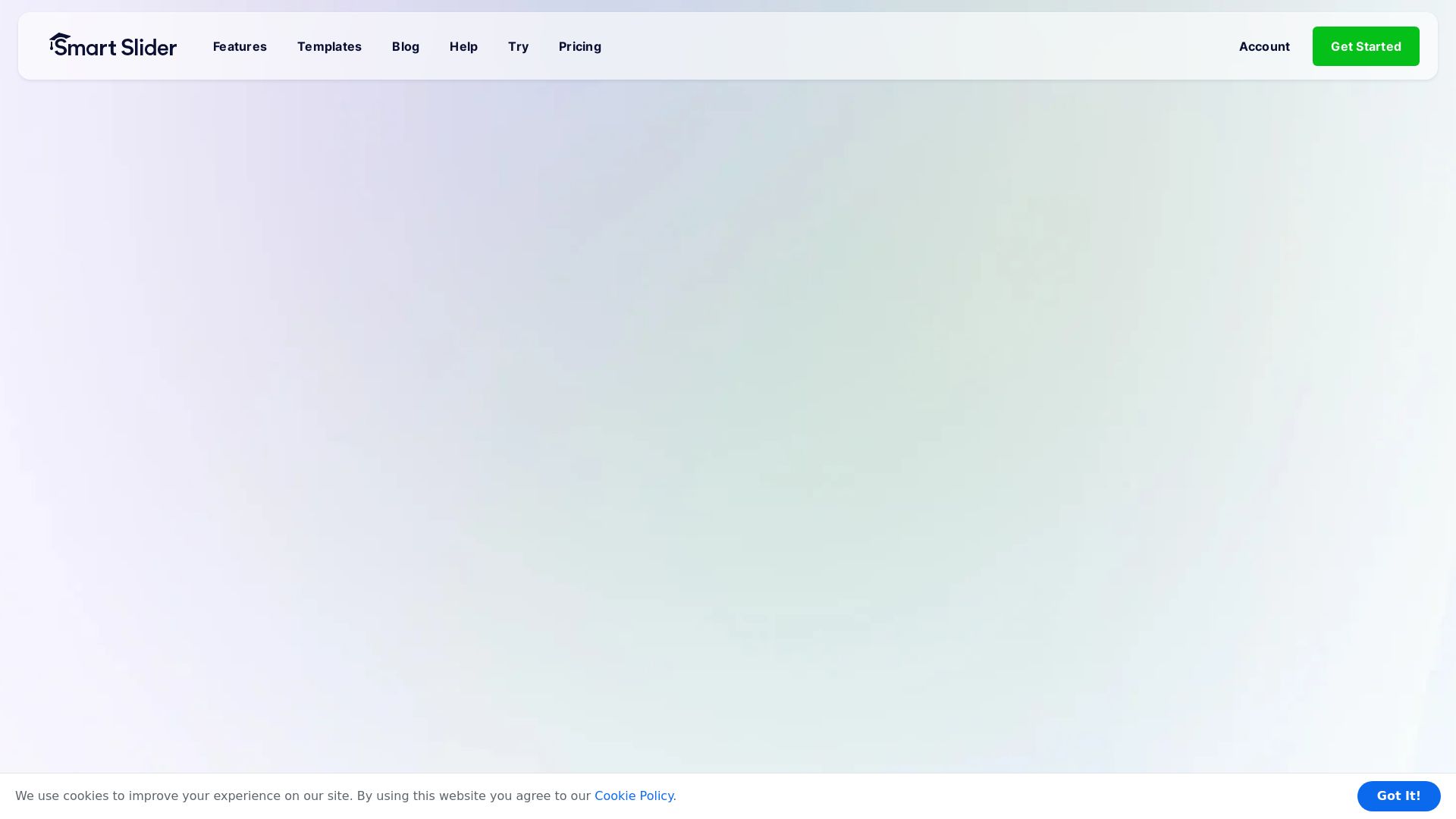The height and width of the screenshot is (819, 1456).
Task: Click the cookie notice message text
Action: pos(303,795)
